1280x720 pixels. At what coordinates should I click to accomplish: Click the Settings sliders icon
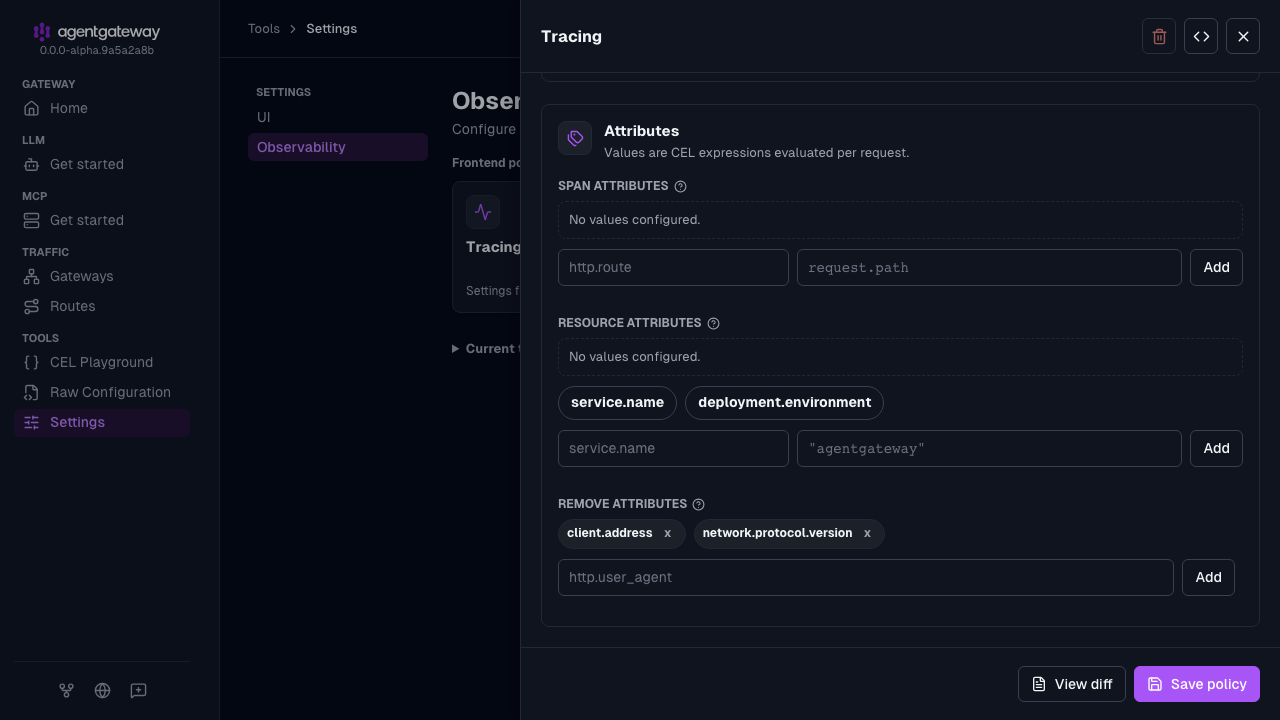[x=32, y=422]
